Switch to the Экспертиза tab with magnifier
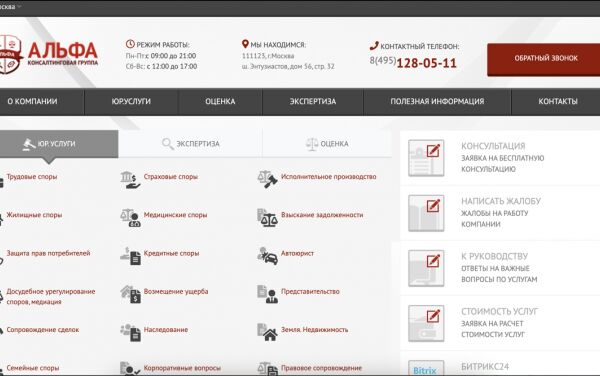 point(190,144)
